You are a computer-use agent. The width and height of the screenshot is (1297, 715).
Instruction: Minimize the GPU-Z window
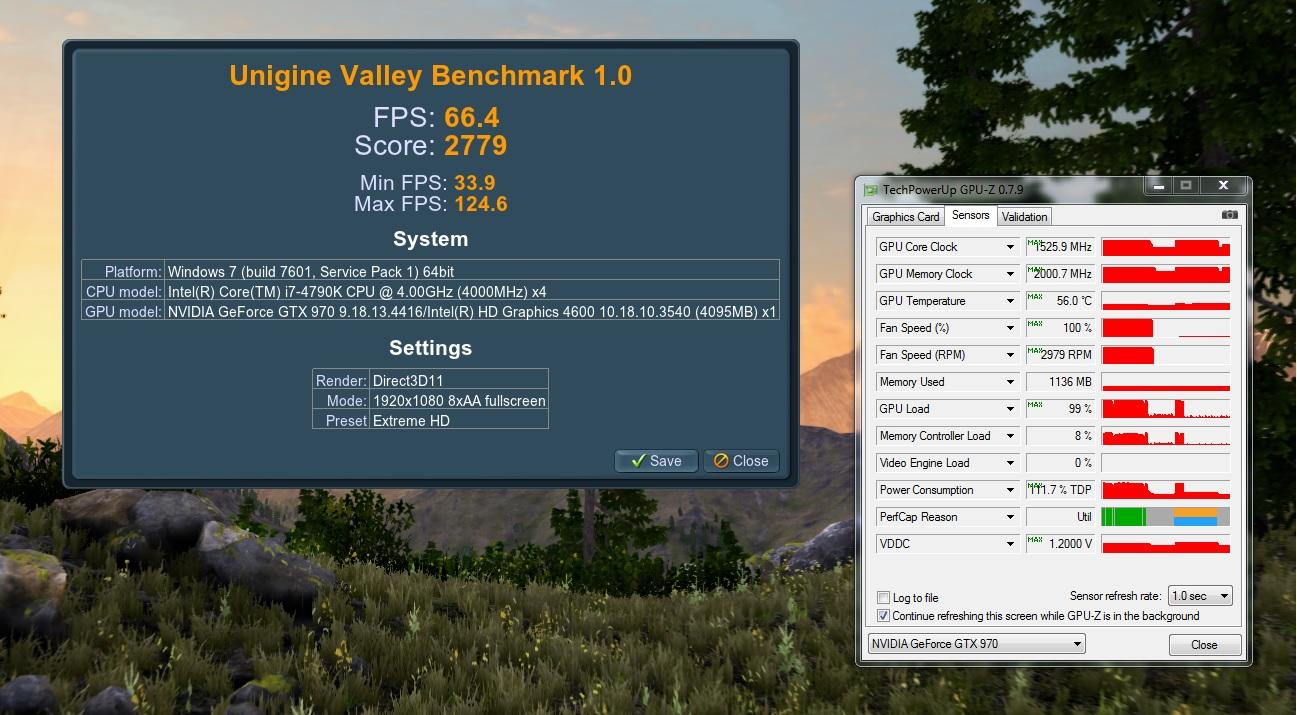coord(1158,185)
